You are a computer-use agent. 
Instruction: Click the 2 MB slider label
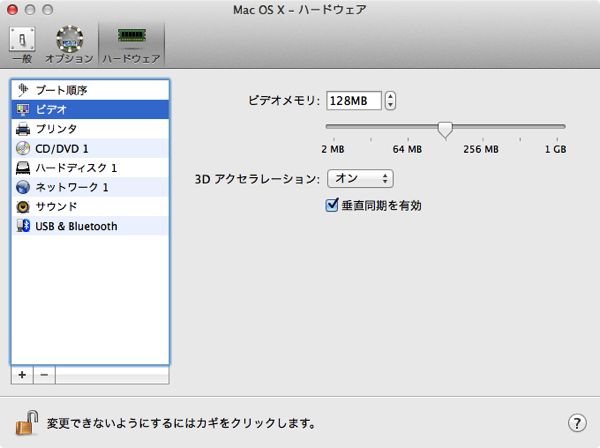coord(333,149)
